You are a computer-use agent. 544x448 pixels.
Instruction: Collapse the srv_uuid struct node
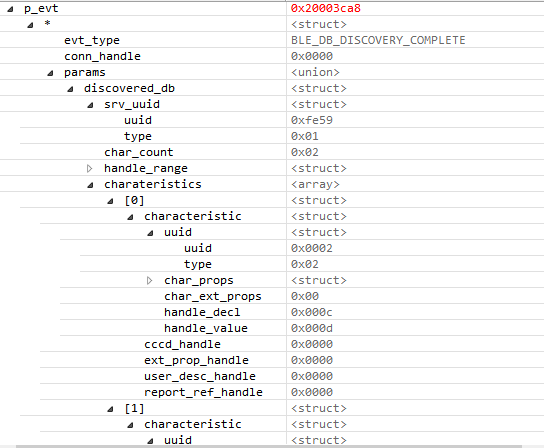click(91, 105)
